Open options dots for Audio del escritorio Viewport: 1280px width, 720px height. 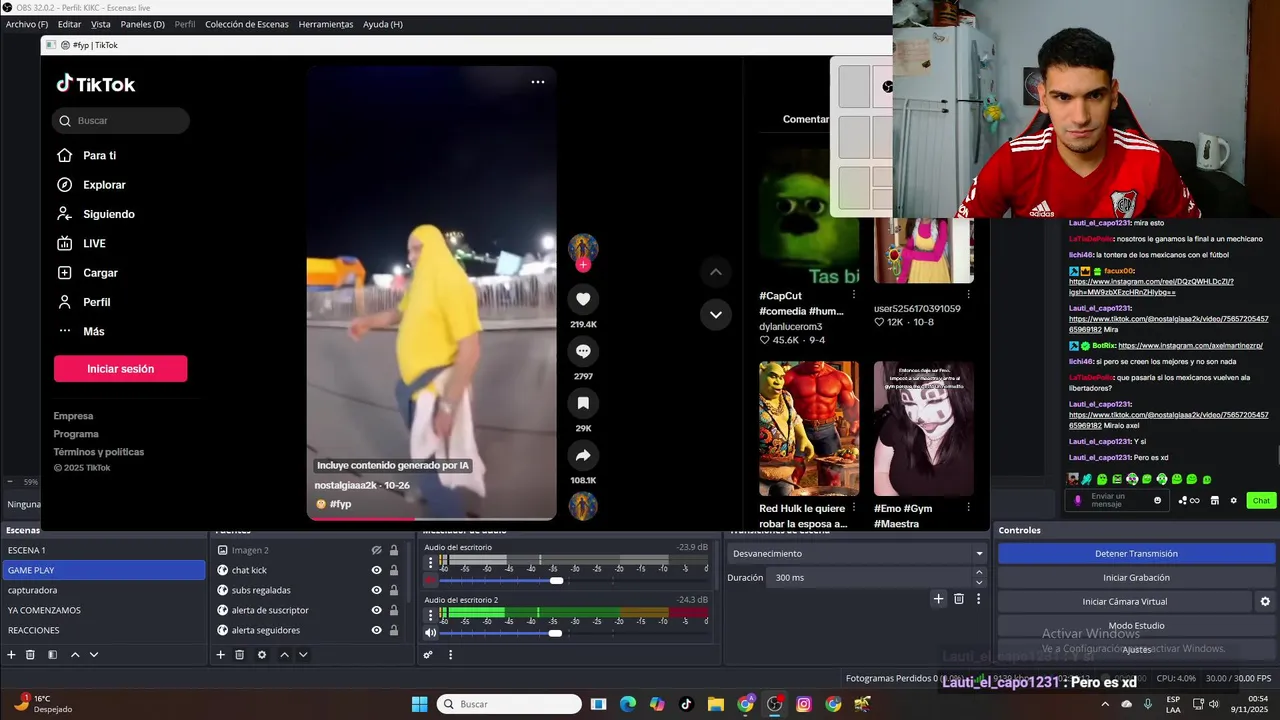pyautogui.click(x=431, y=563)
